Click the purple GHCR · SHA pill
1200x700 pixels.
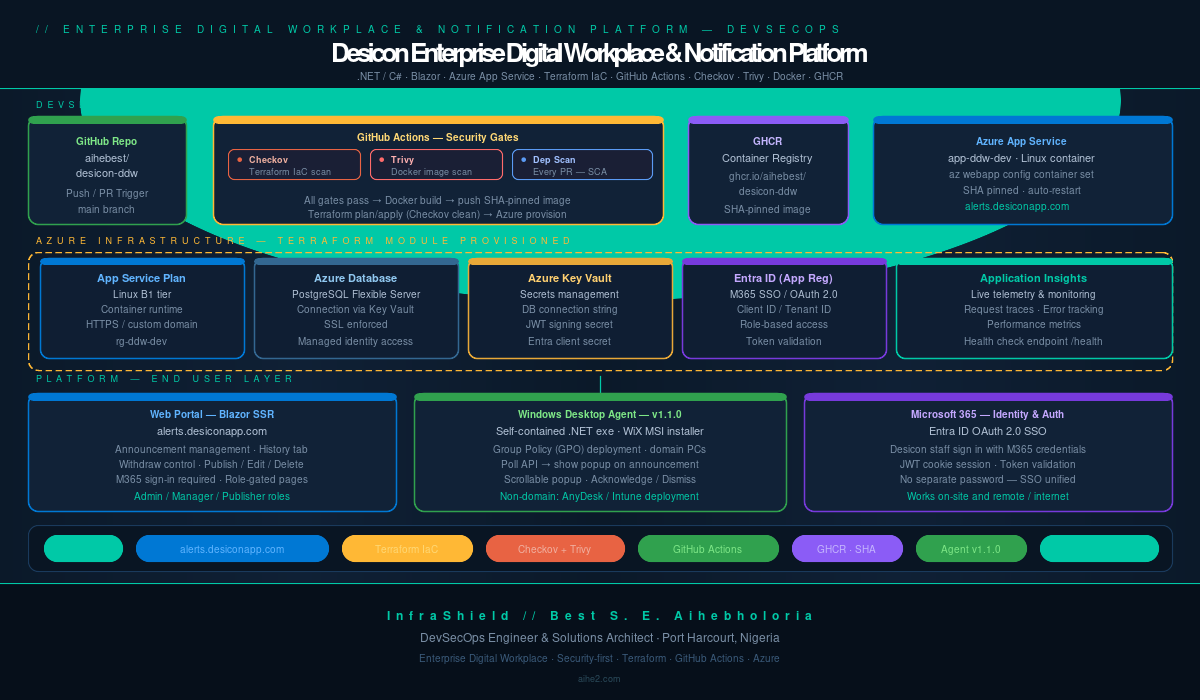(847, 549)
